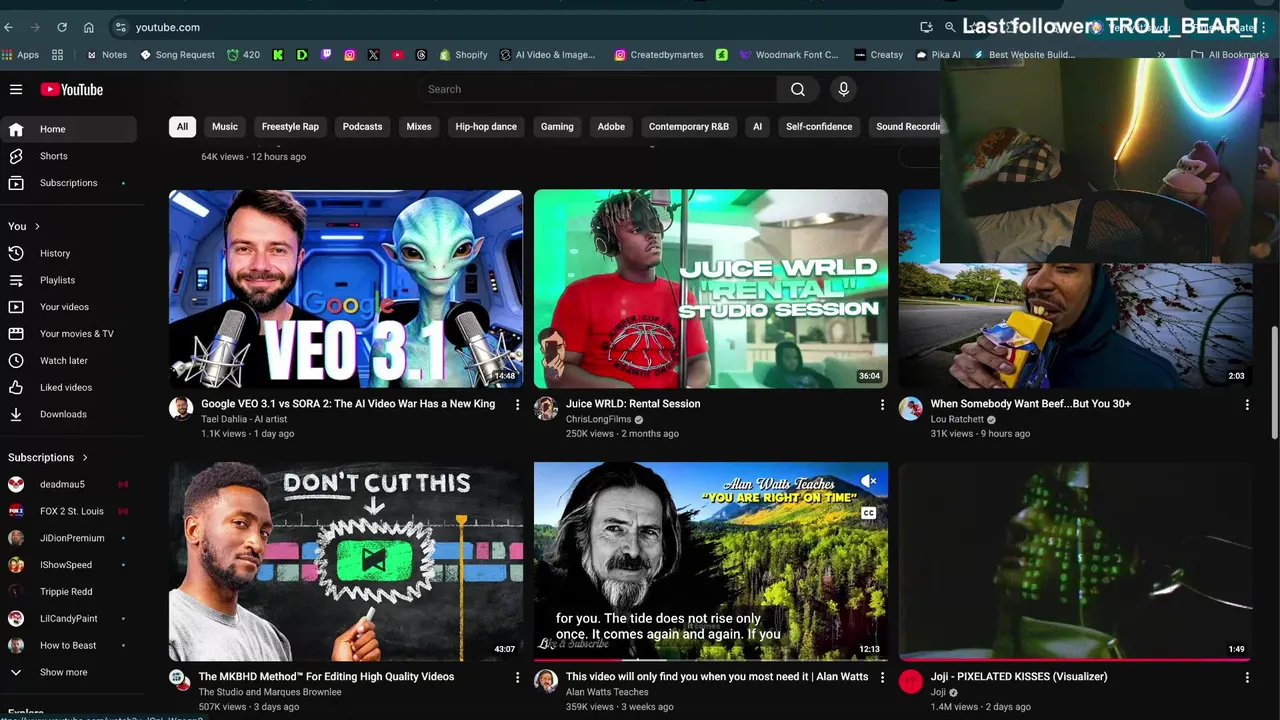Open the Song Request bookmark
The image size is (1280, 720).
point(177,55)
